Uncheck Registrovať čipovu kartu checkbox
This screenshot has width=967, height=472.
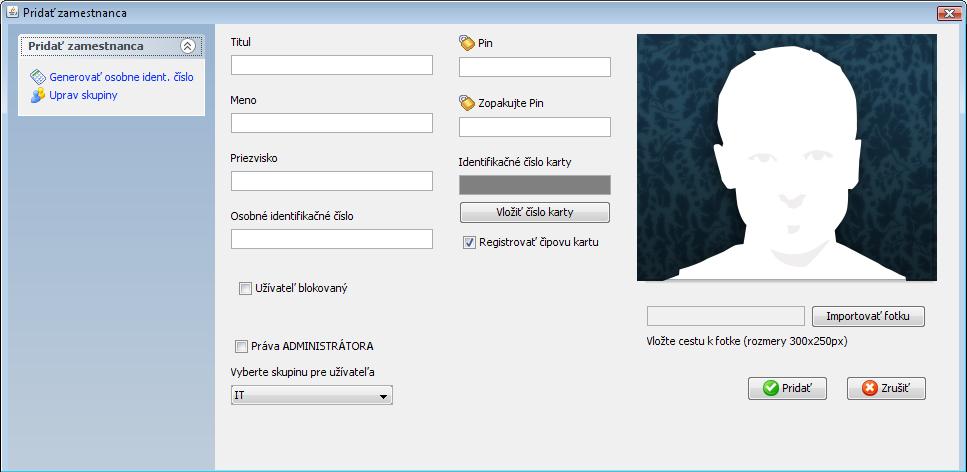pyautogui.click(x=469, y=242)
